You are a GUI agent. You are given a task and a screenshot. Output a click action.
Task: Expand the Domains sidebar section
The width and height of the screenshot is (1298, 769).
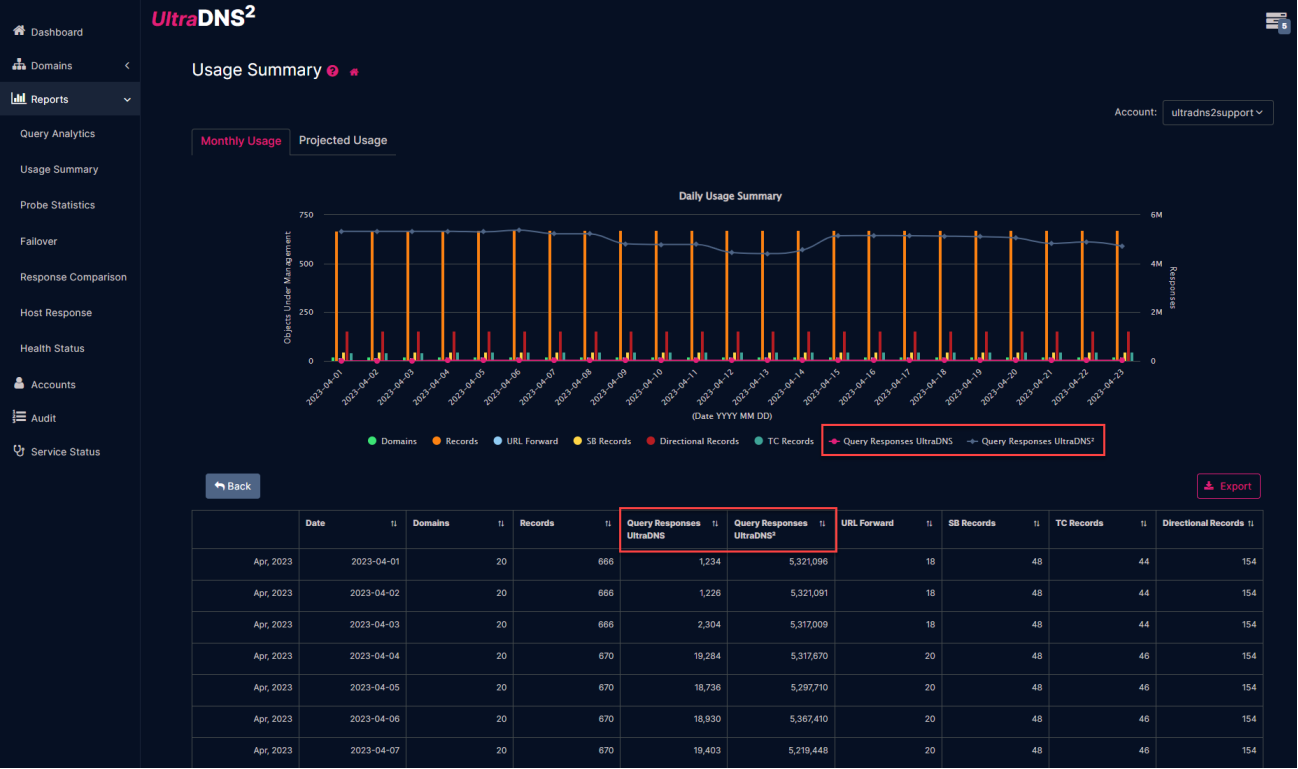point(127,65)
